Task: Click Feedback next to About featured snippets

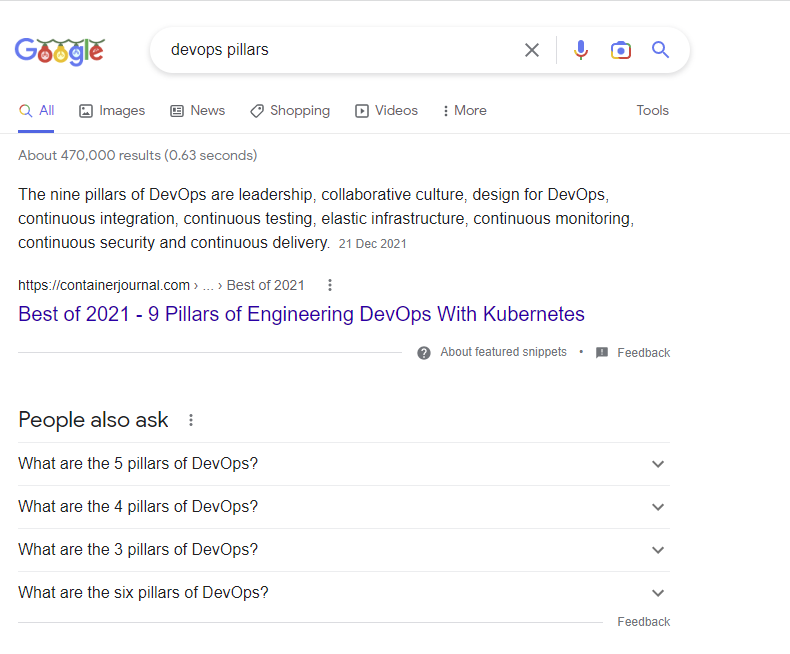Action: [x=643, y=353]
